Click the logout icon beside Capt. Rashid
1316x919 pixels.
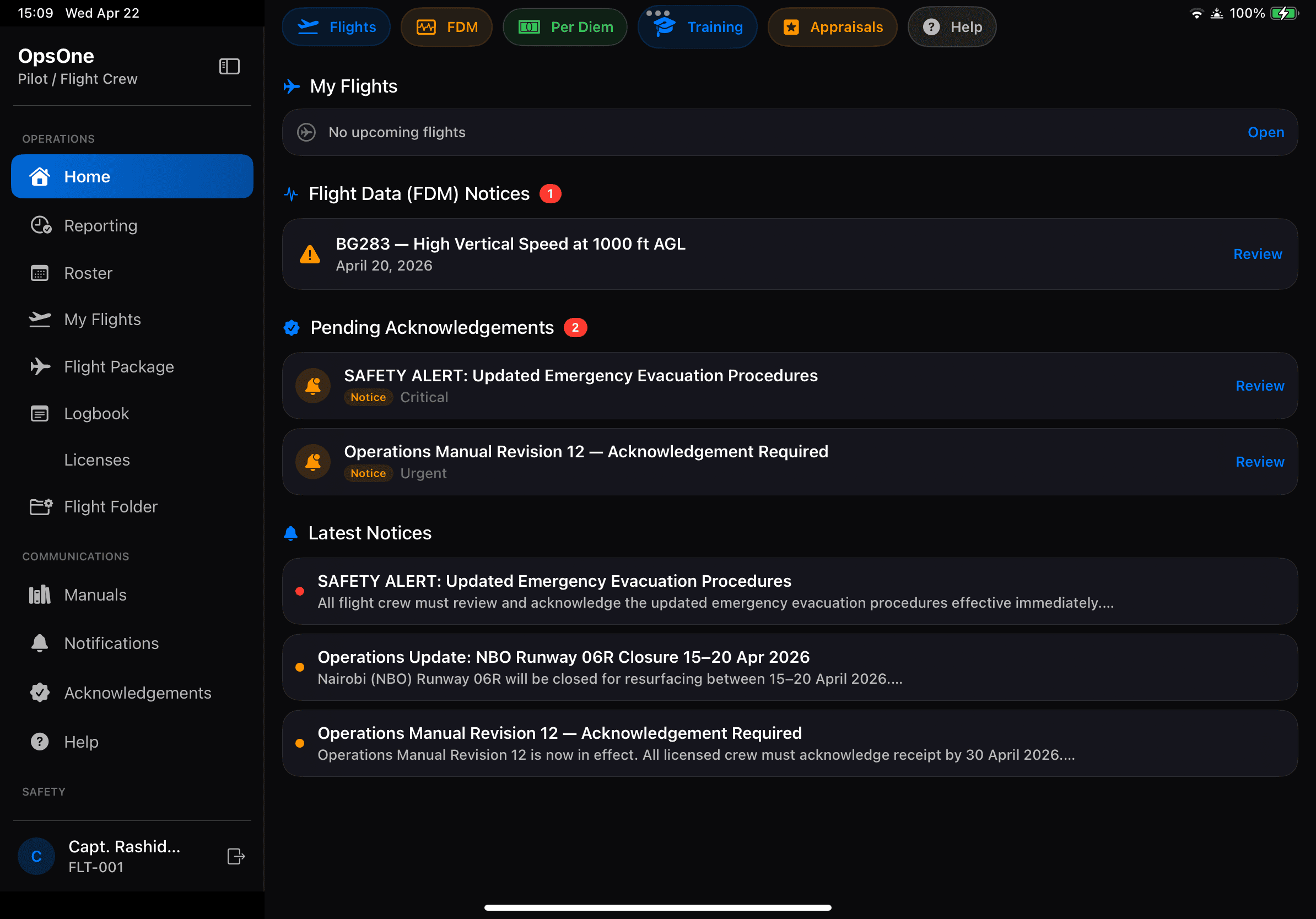pos(236,856)
